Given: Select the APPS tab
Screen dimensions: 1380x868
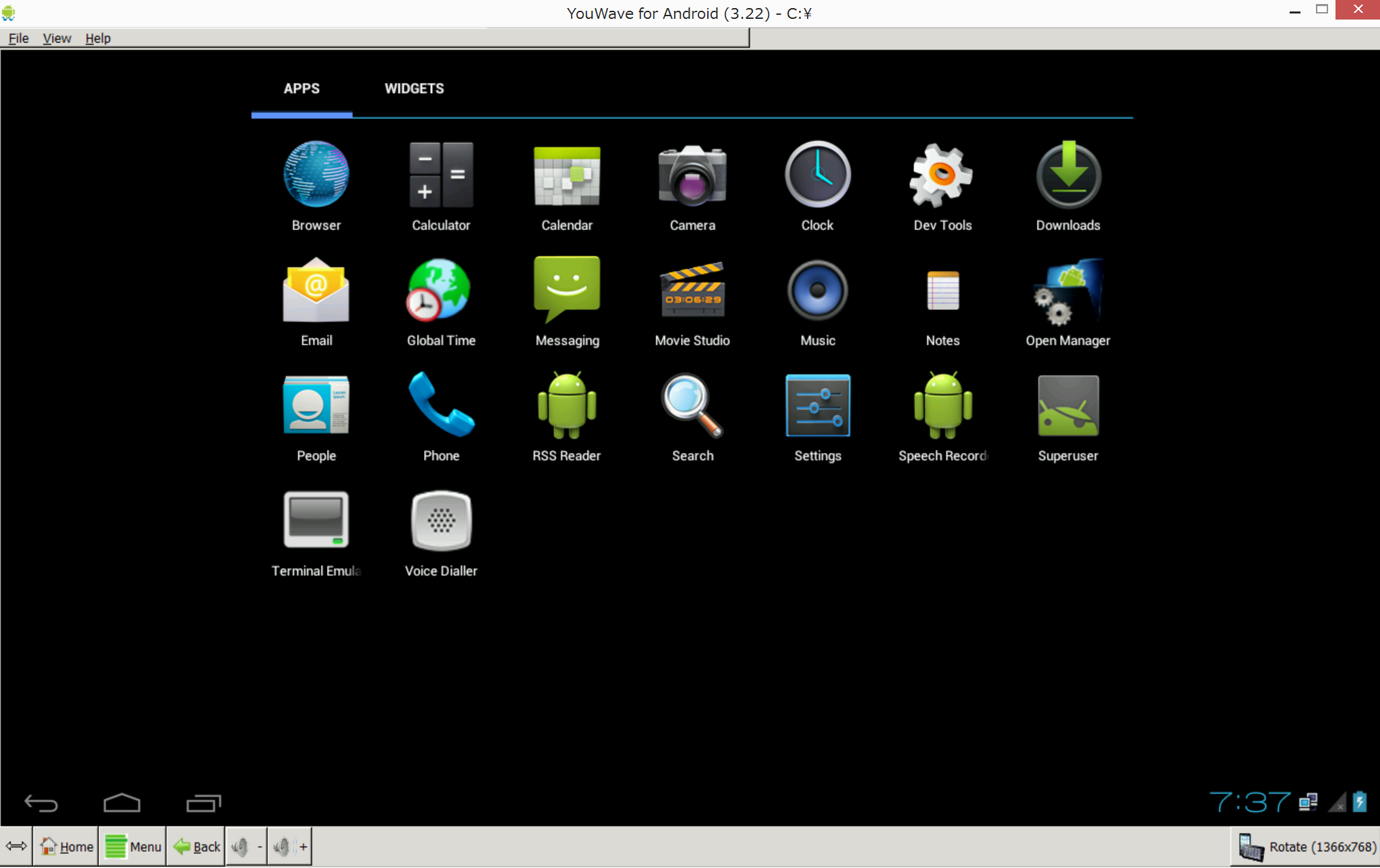Looking at the screenshot, I should pos(301,89).
